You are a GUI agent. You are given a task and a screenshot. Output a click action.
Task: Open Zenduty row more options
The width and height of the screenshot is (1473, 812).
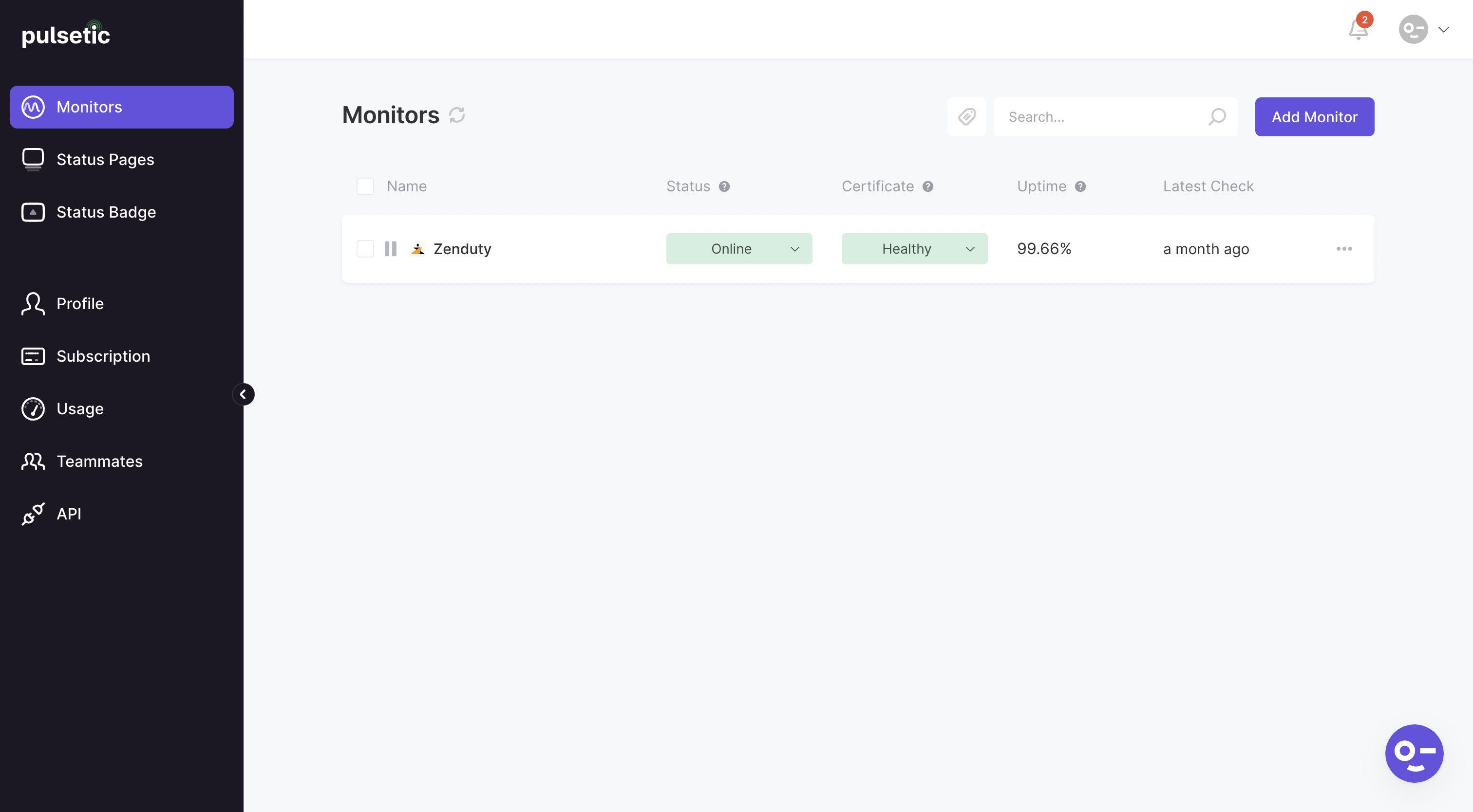coord(1344,249)
